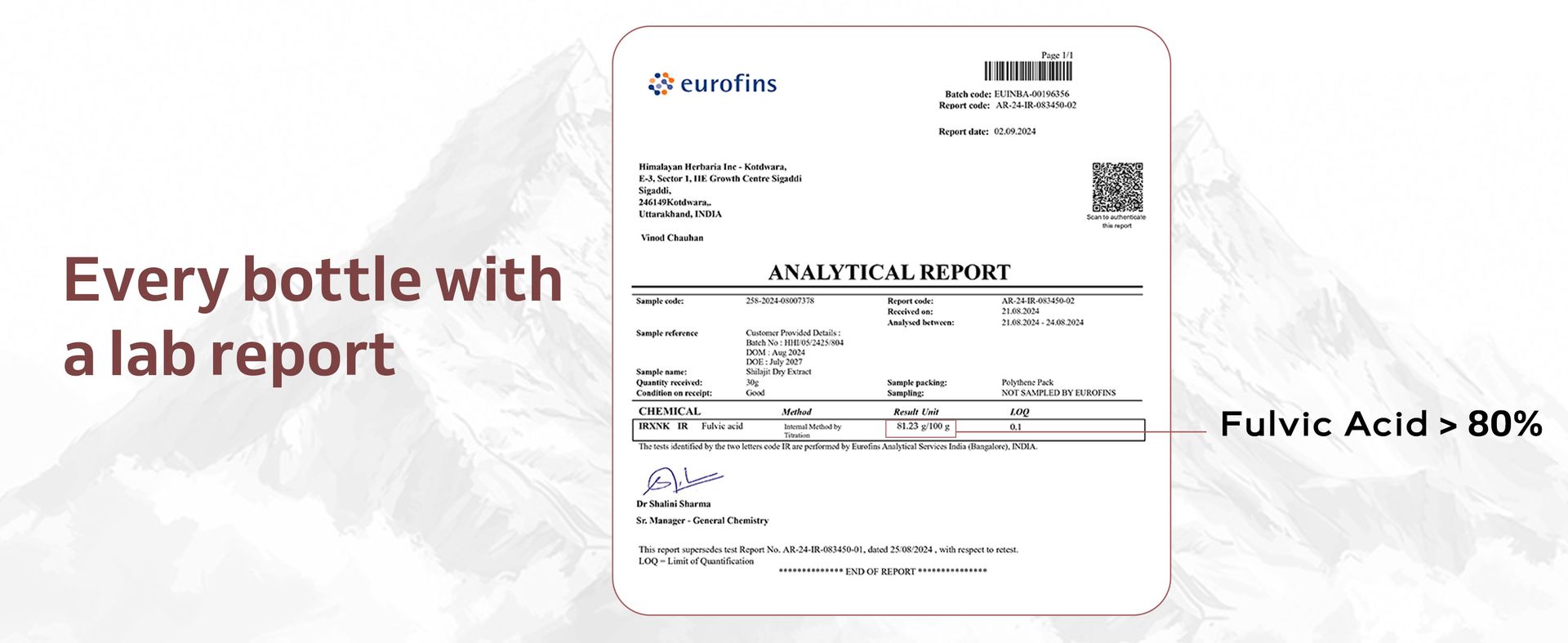Select the LOQ value "0.1"

tap(1016, 427)
